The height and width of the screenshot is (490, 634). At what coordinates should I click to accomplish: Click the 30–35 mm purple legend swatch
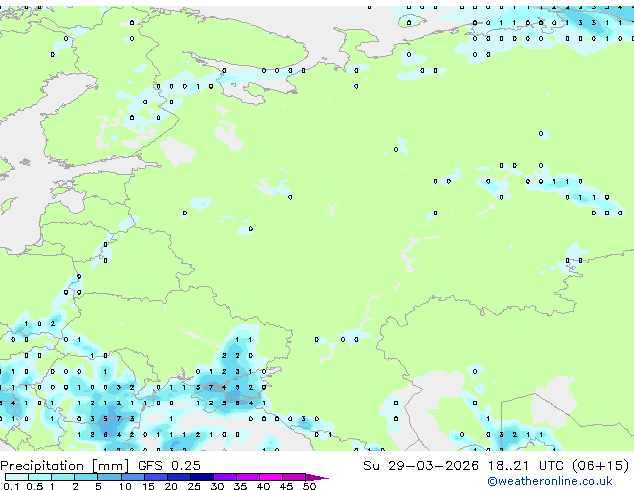tap(225, 477)
